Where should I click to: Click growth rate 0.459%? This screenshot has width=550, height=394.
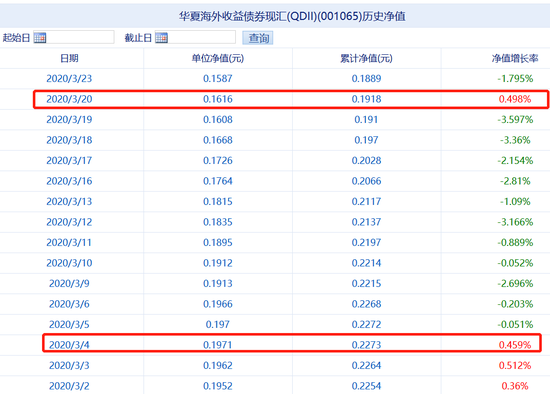click(x=515, y=345)
